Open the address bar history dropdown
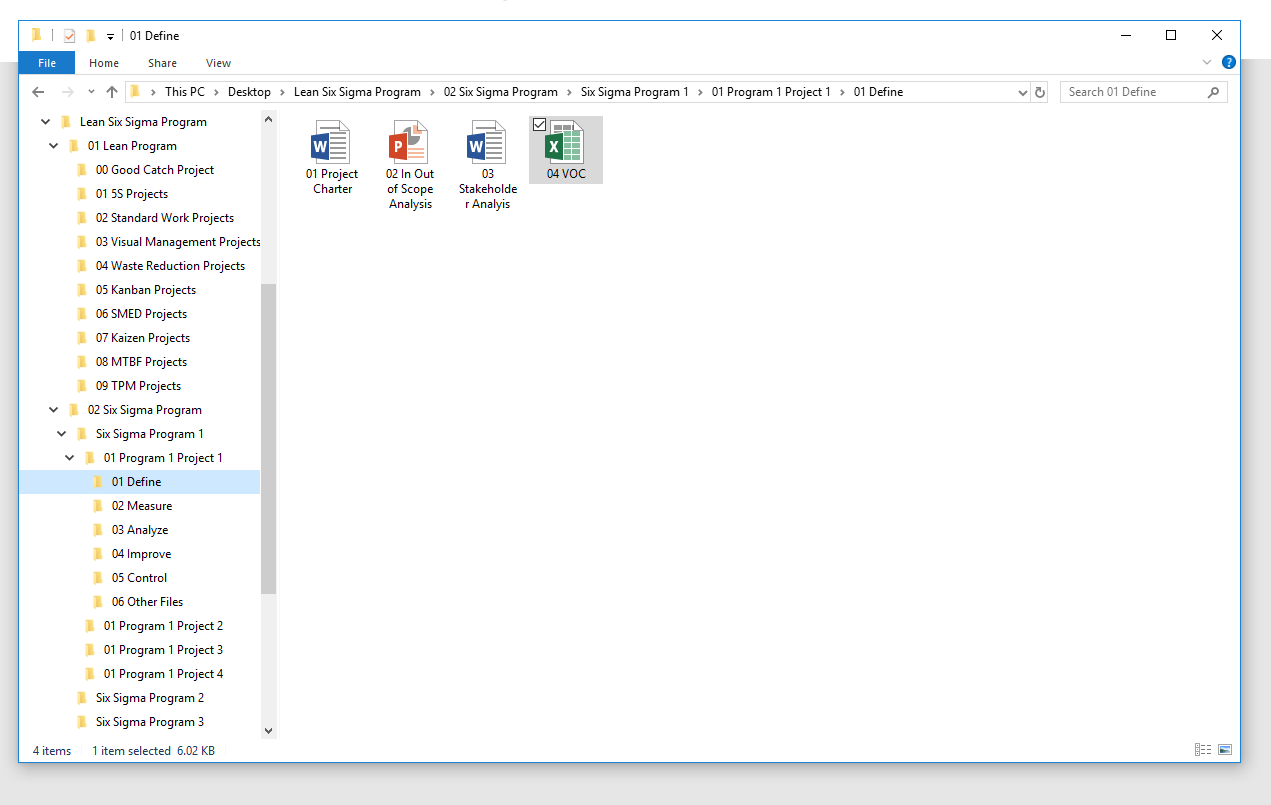 tap(1022, 92)
